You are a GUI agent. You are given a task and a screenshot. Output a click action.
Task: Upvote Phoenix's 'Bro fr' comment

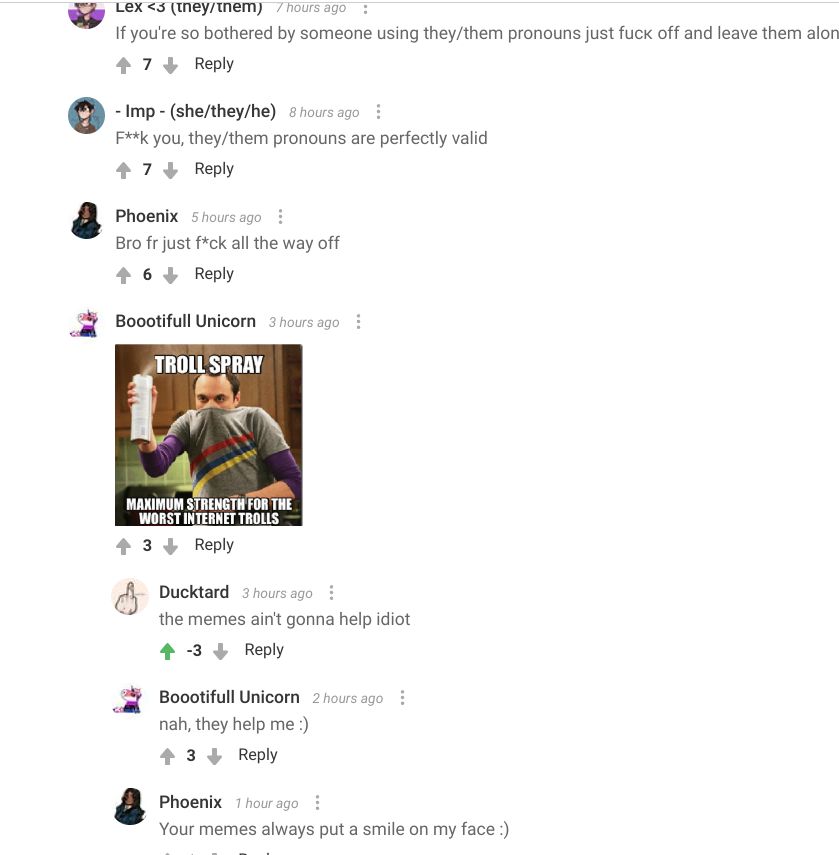click(x=124, y=275)
